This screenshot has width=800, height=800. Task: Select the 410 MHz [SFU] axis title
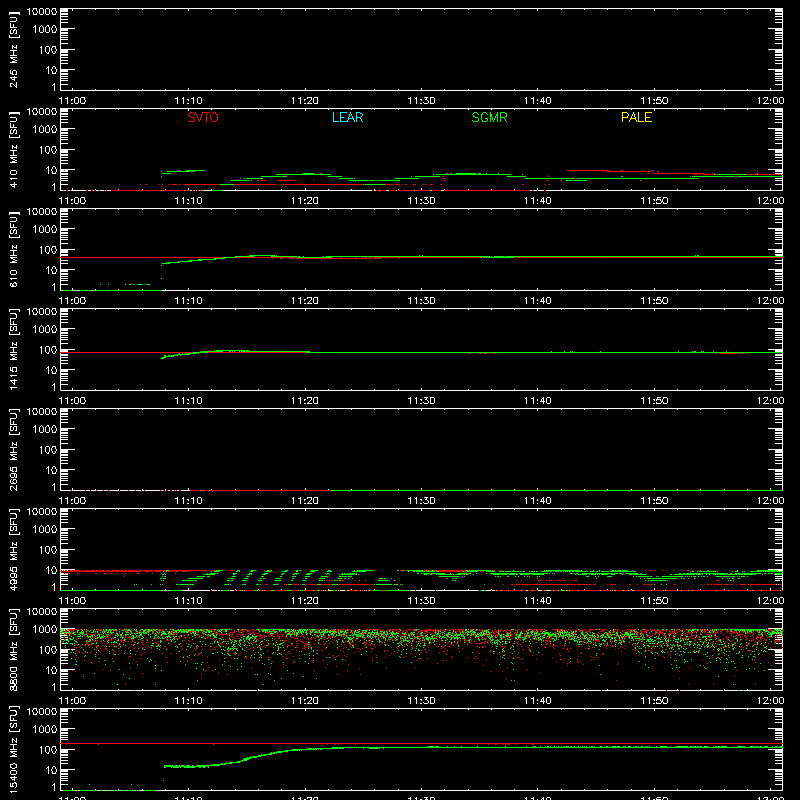pyautogui.click(x=14, y=149)
